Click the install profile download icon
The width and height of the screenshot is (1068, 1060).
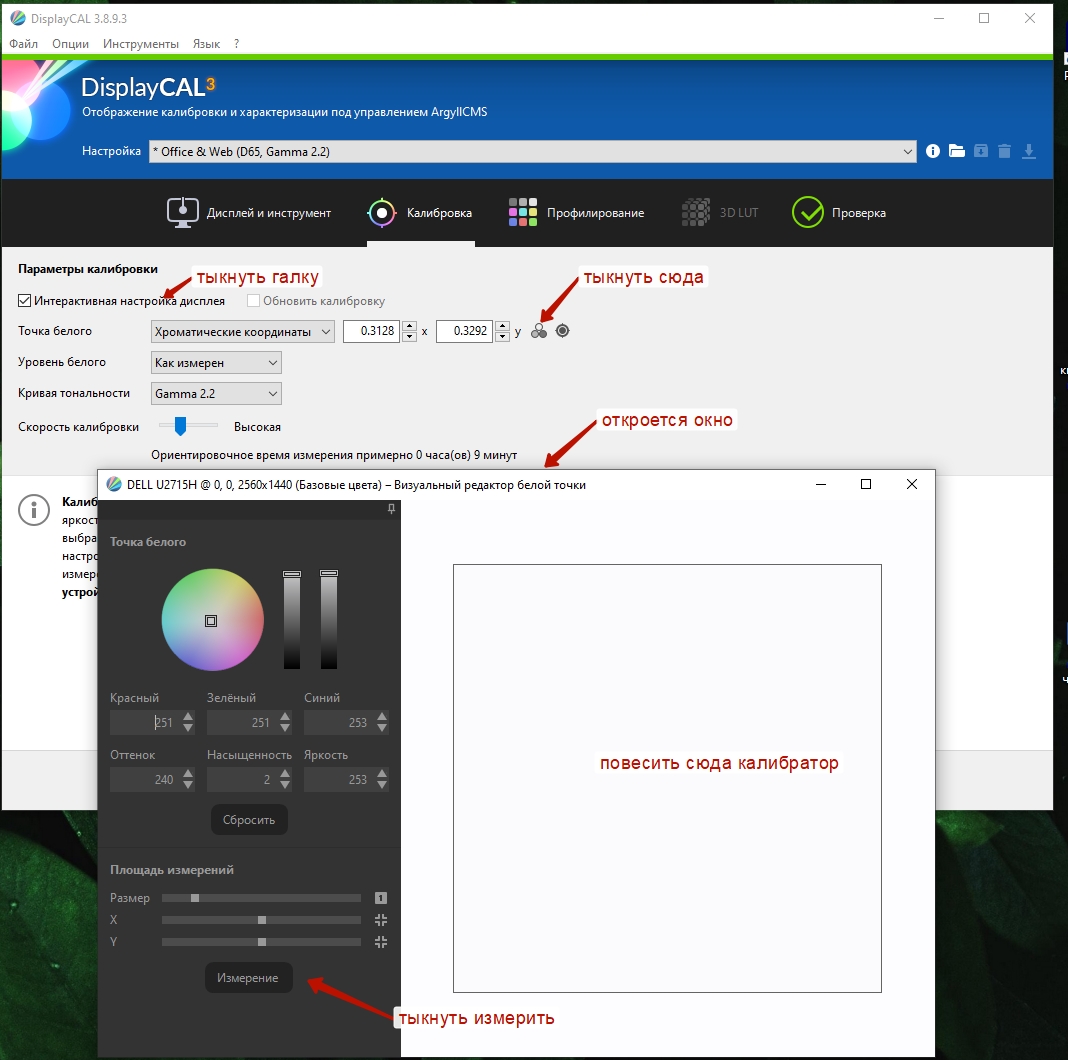[x=1029, y=151]
